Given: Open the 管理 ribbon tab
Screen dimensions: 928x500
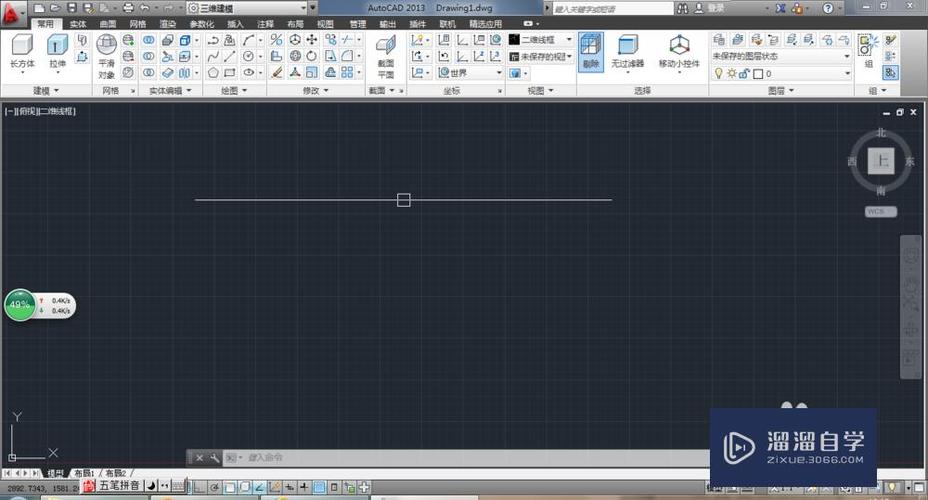Looking at the screenshot, I should 357,24.
